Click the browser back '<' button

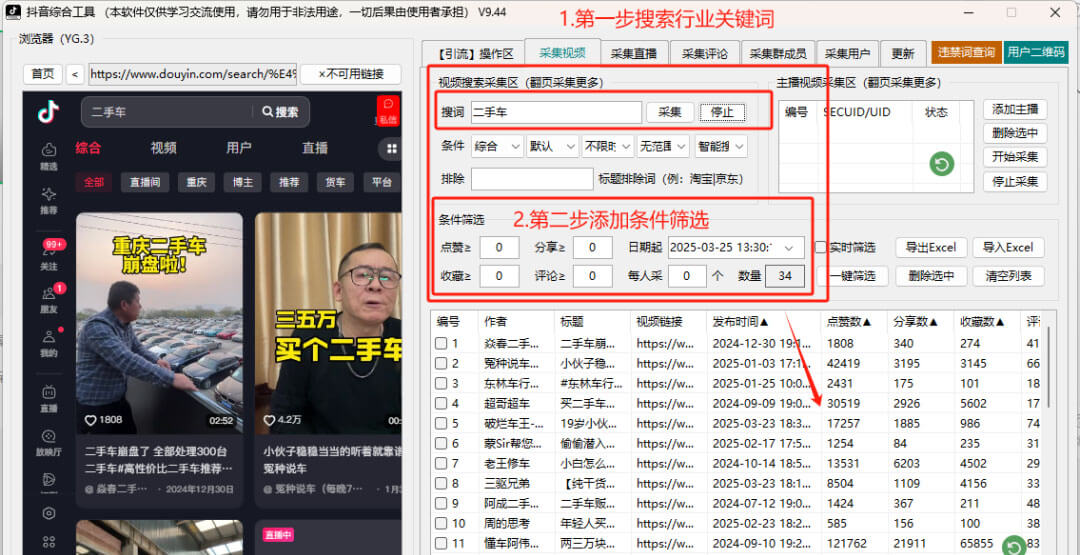[75, 74]
